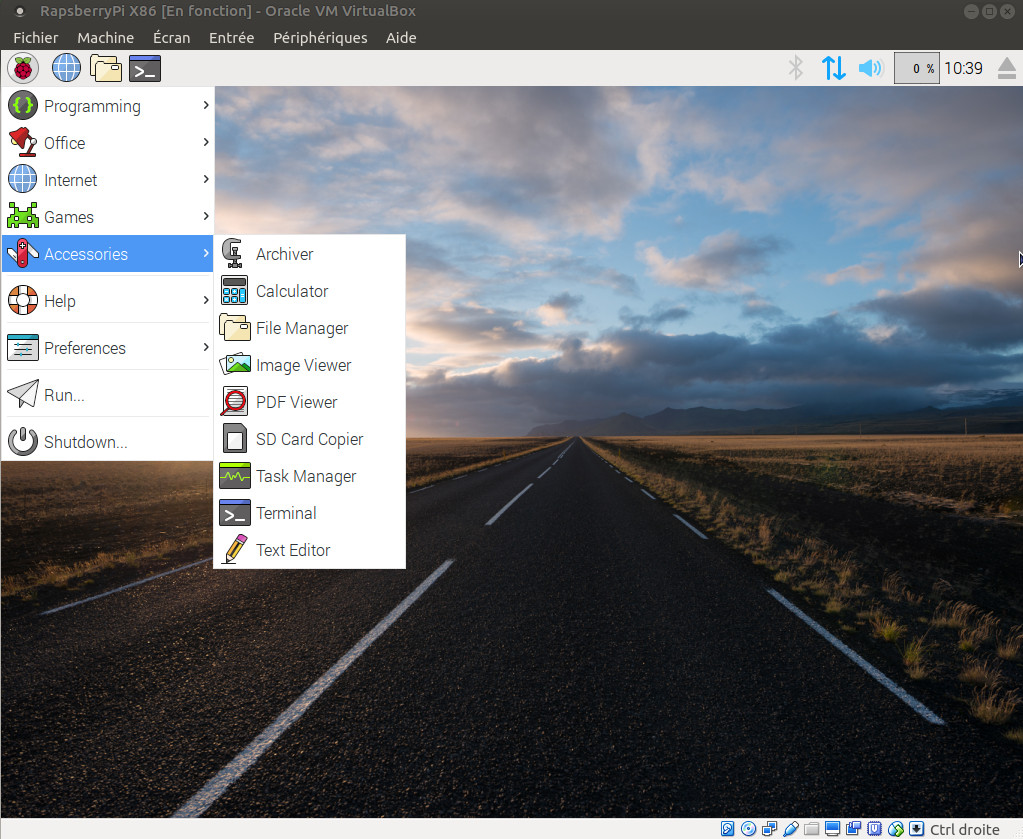The height and width of the screenshot is (839, 1023).
Task: Click the volume speaker icon
Action: click(870, 68)
